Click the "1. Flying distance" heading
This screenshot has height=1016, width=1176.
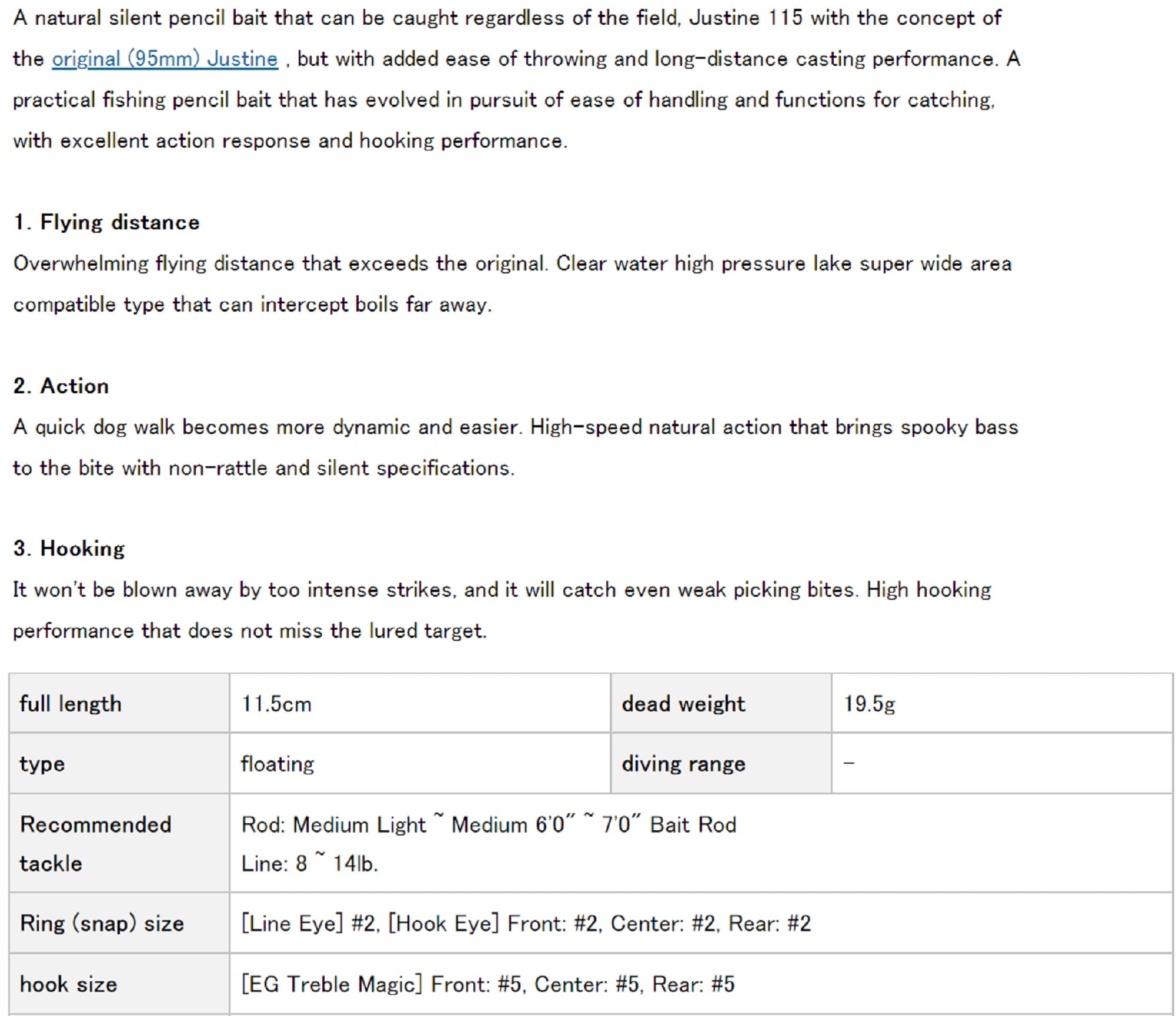click(106, 222)
